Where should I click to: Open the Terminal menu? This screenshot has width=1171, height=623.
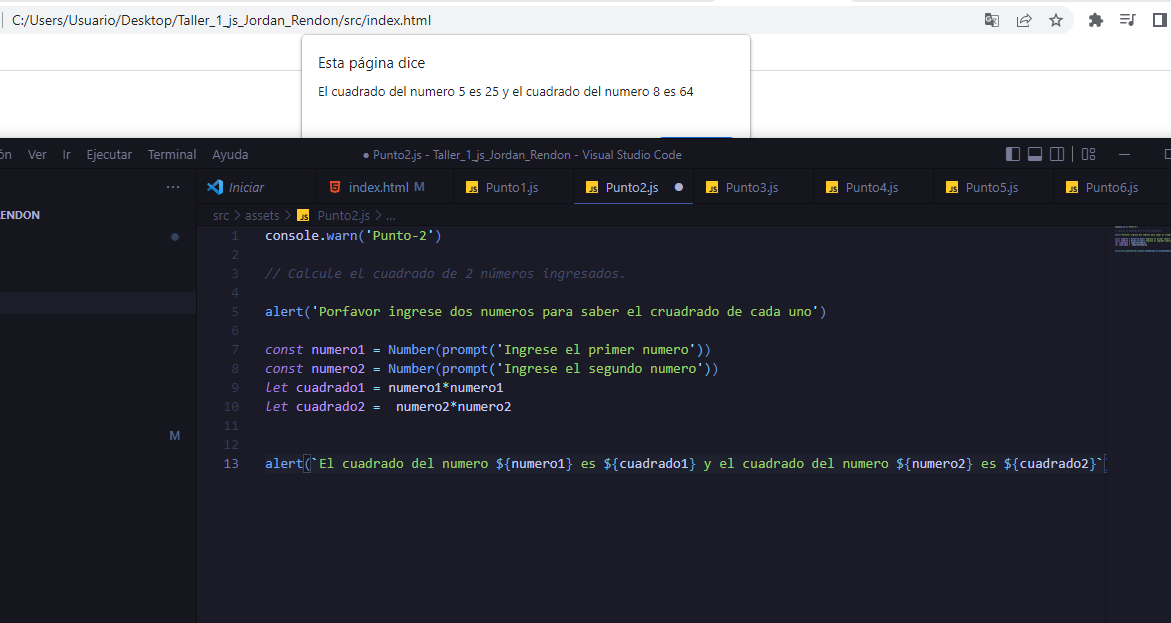(172, 155)
